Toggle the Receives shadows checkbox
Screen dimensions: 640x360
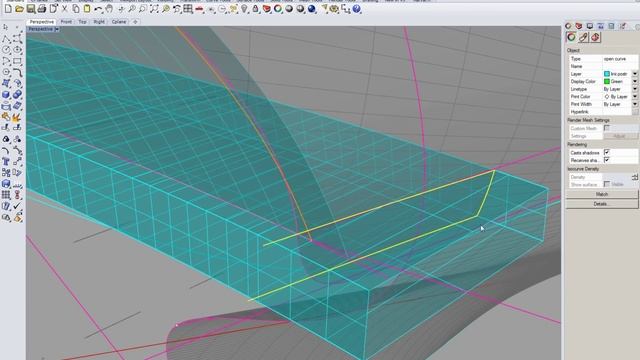tap(607, 160)
